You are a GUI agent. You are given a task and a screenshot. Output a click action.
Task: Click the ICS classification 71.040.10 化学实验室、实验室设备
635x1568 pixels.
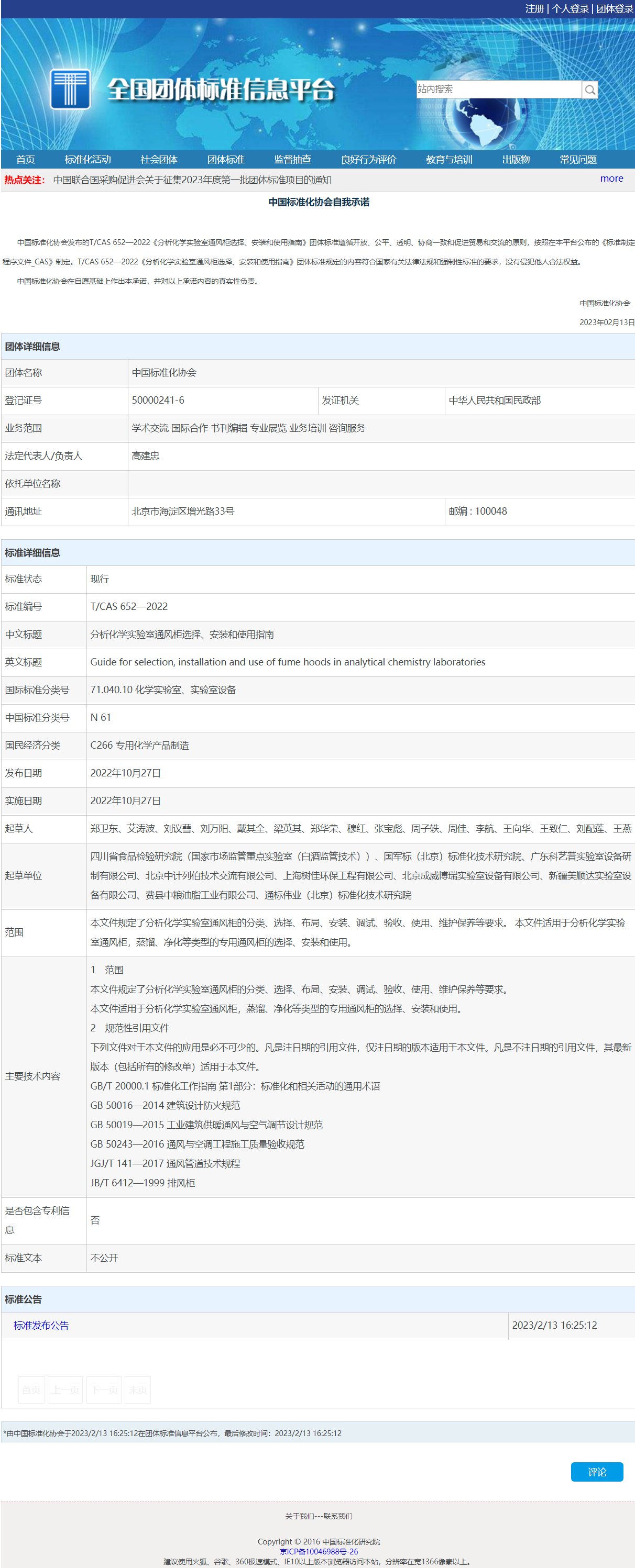click(x=163, y=689)
